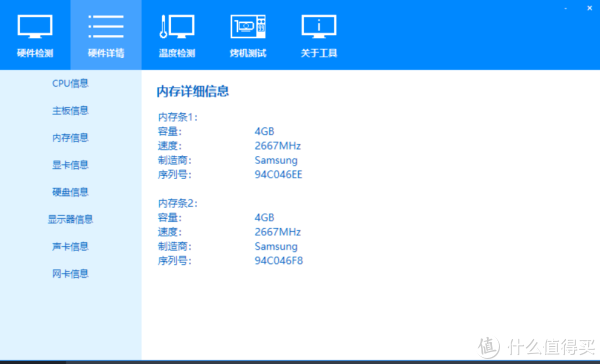Screen dimensions: 600x364
Task: Switch to the 关于工具 tab label
Action: point(319,53)
